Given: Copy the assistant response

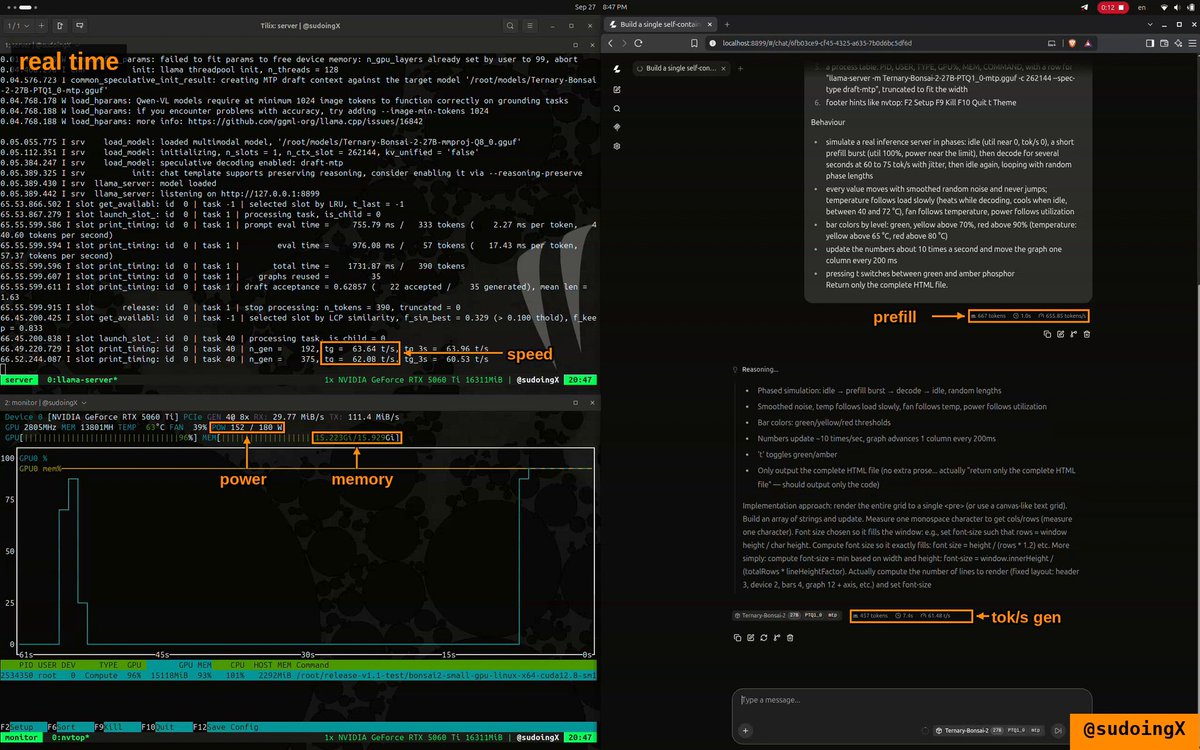Looking at the screenshot, I should [x=737, y=638].
